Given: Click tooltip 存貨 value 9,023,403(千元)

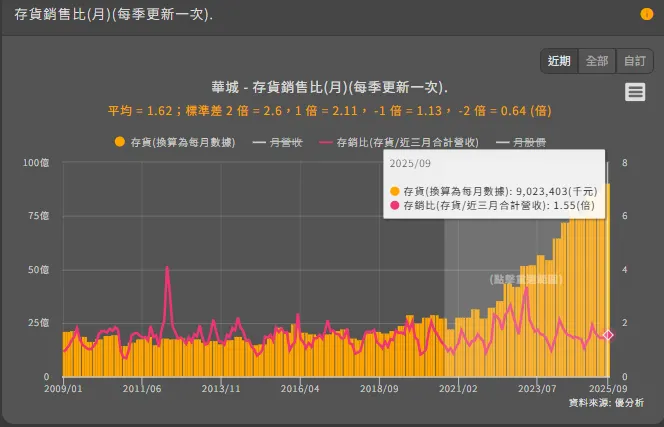Looking at the screenshot, I should click(556, 191).
